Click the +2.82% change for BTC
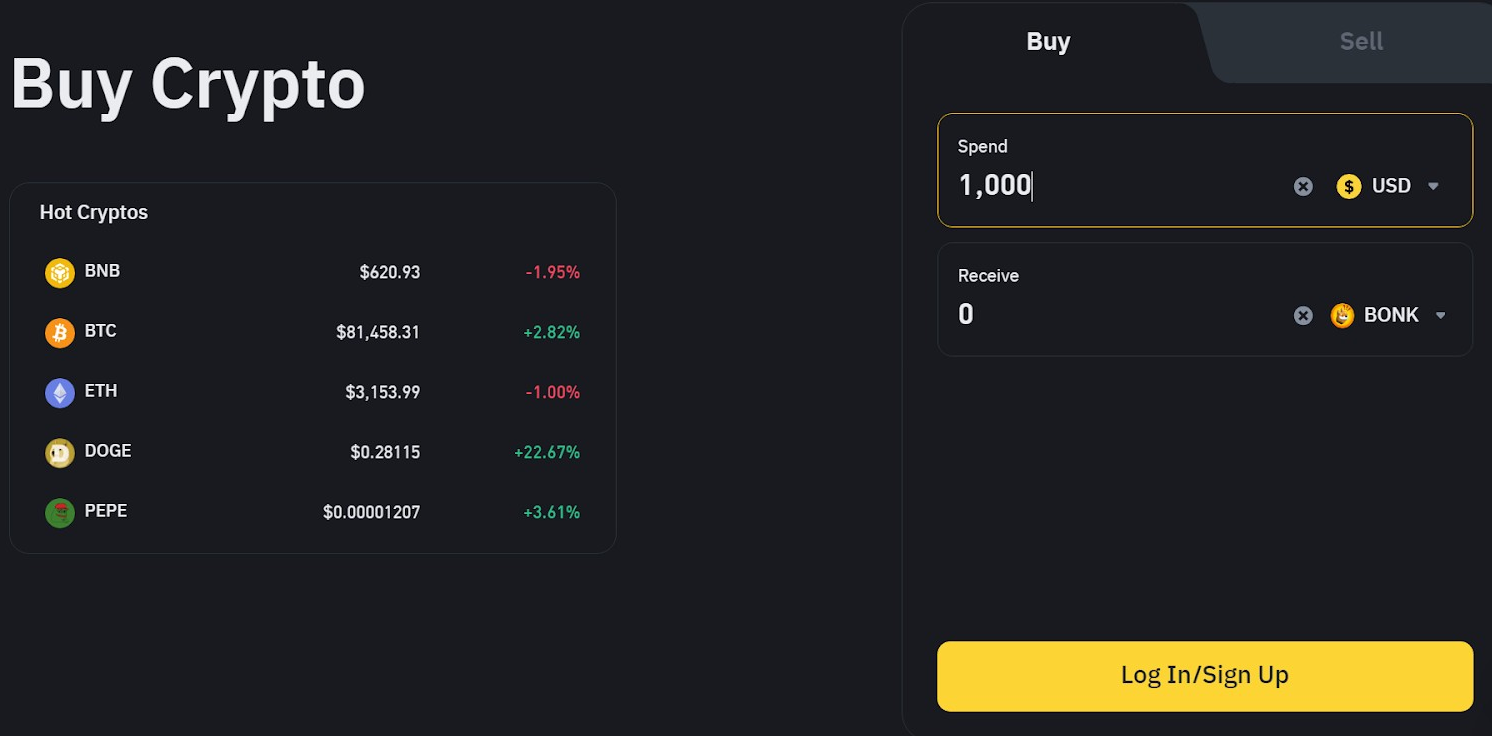This screenshot has height=736, width=1492. (x=552, y=332)
